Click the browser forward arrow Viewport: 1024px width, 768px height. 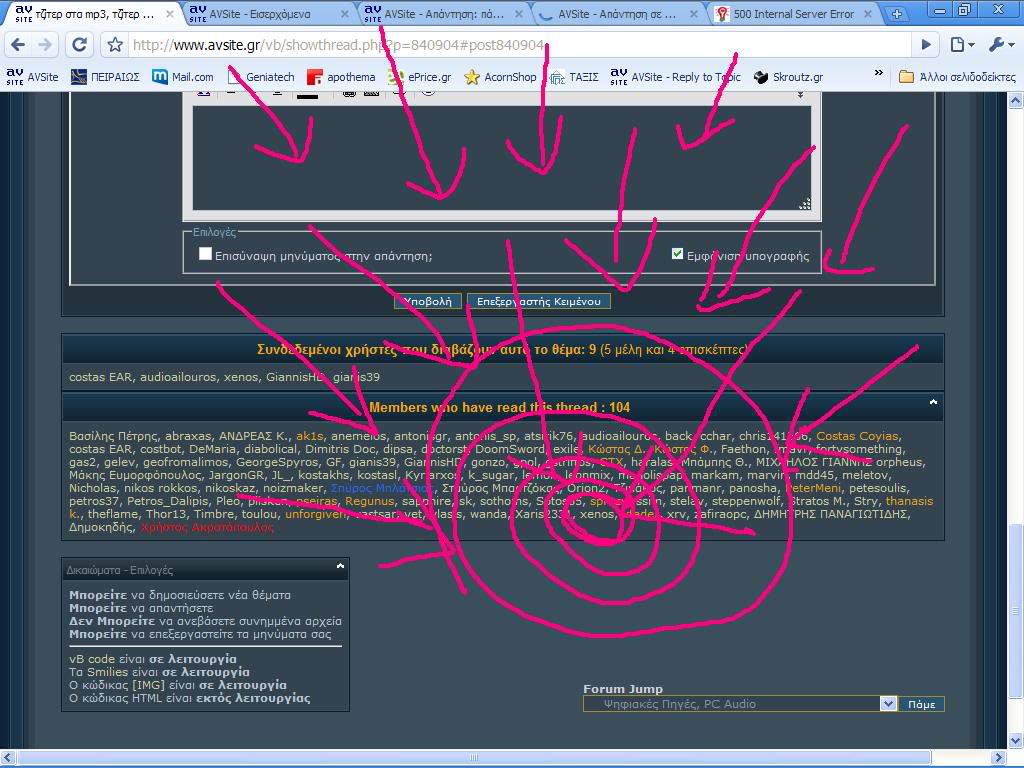coord(45,44)
